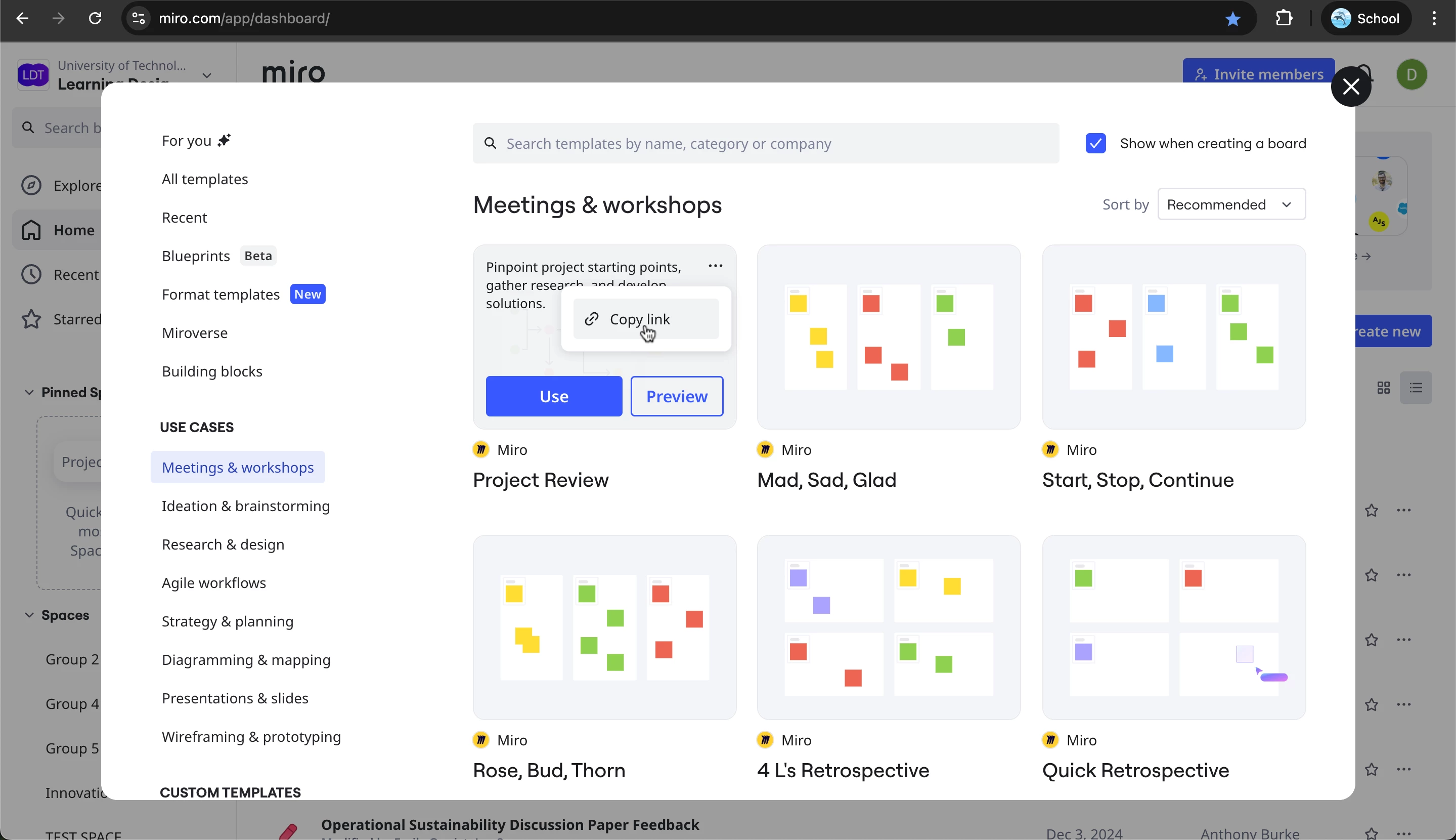Open Group 4 space
The width and height of the screenshot is (1456, 840).
(x=72, y=704)
